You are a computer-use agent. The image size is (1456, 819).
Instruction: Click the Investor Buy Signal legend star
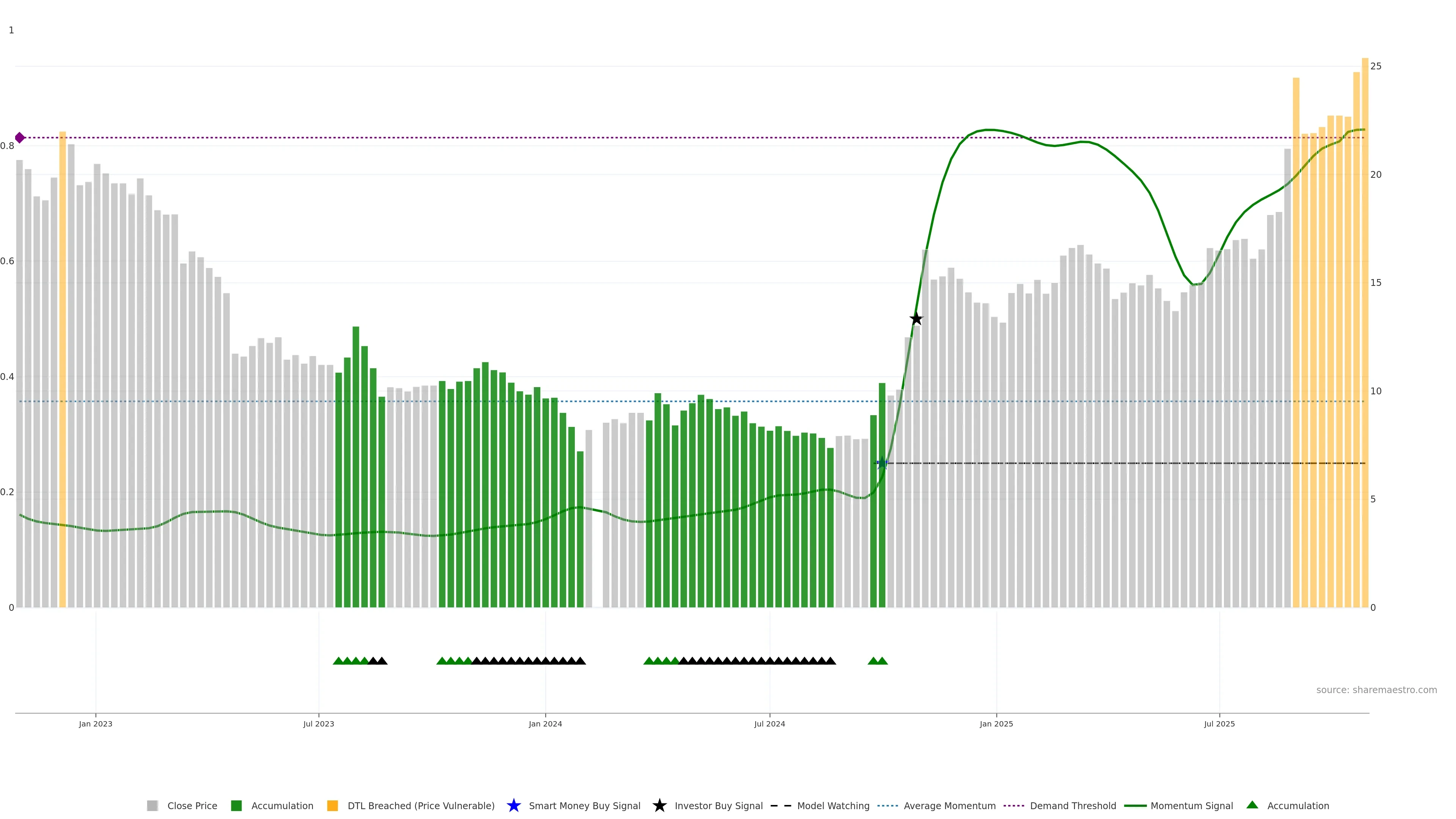659,805
